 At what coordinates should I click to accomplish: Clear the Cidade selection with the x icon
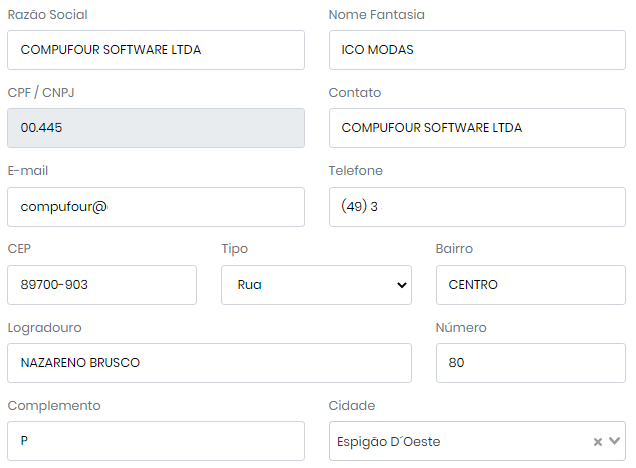click(597, 441)
